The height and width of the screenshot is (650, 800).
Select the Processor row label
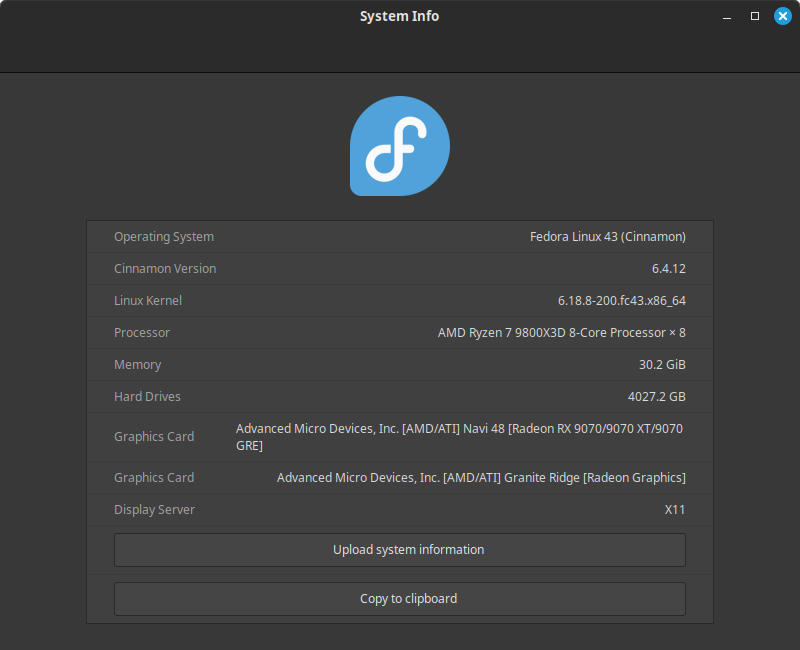(x=142, y=333)
